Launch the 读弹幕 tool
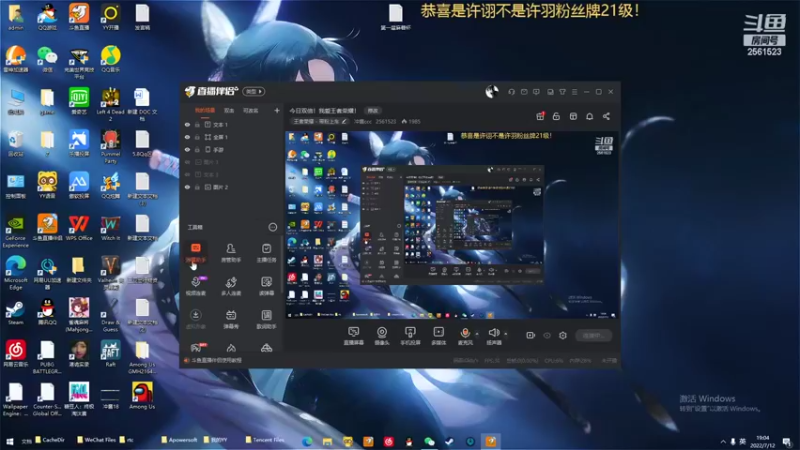Viewport: 800px width, 450px height. [266, 286]
